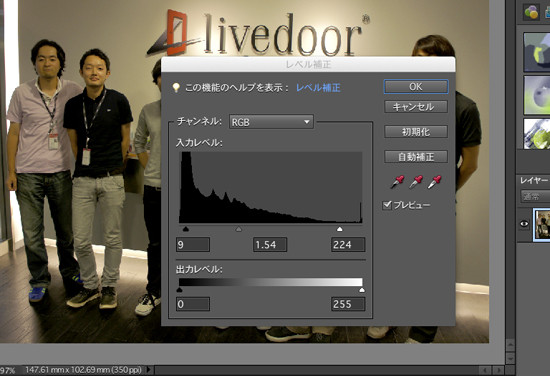Click the output white slider handle
This screenshot has height=376, width=550.
tap(362, 290)
